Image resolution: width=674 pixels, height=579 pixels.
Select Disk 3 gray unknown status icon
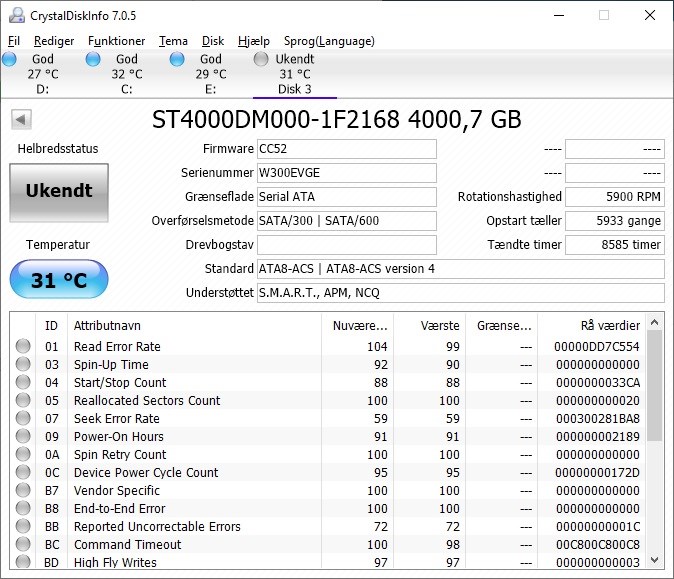(x=260, y=59)
